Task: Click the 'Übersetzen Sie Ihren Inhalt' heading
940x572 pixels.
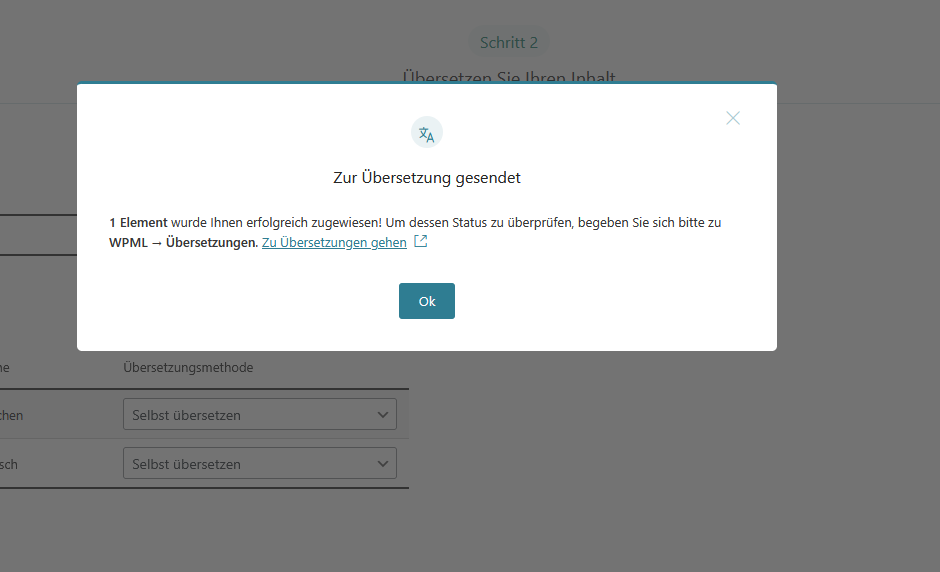Action: [508, 77]
